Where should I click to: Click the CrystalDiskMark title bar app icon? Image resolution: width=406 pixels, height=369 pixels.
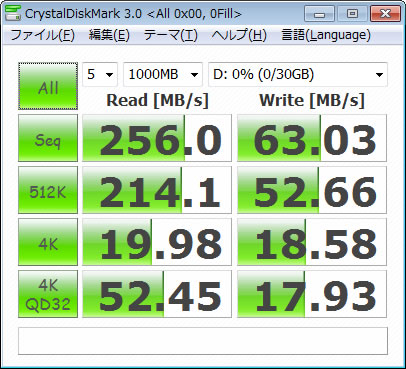click(13, 13)
